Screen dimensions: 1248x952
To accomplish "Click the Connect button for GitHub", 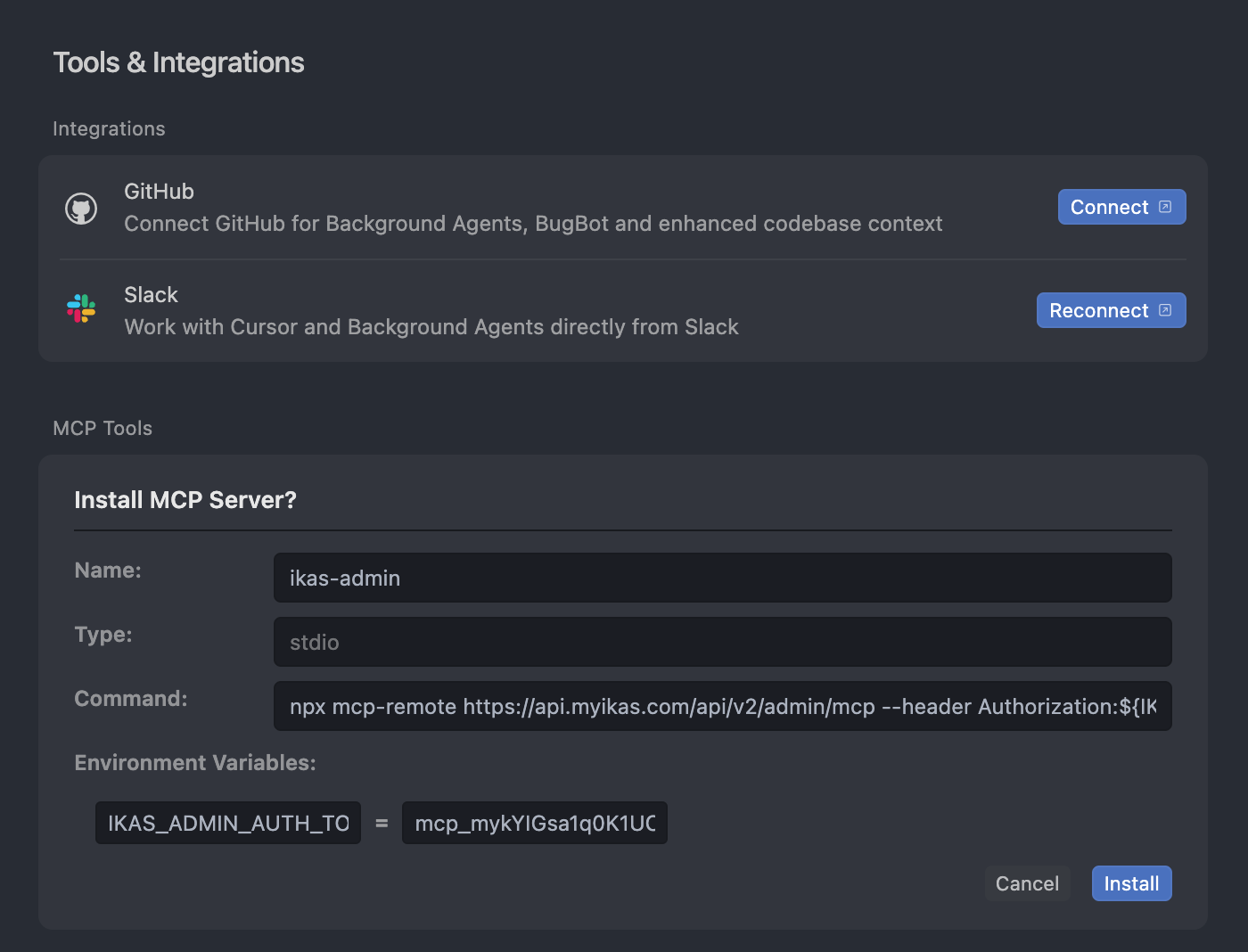I will (x=1121, y=207).
